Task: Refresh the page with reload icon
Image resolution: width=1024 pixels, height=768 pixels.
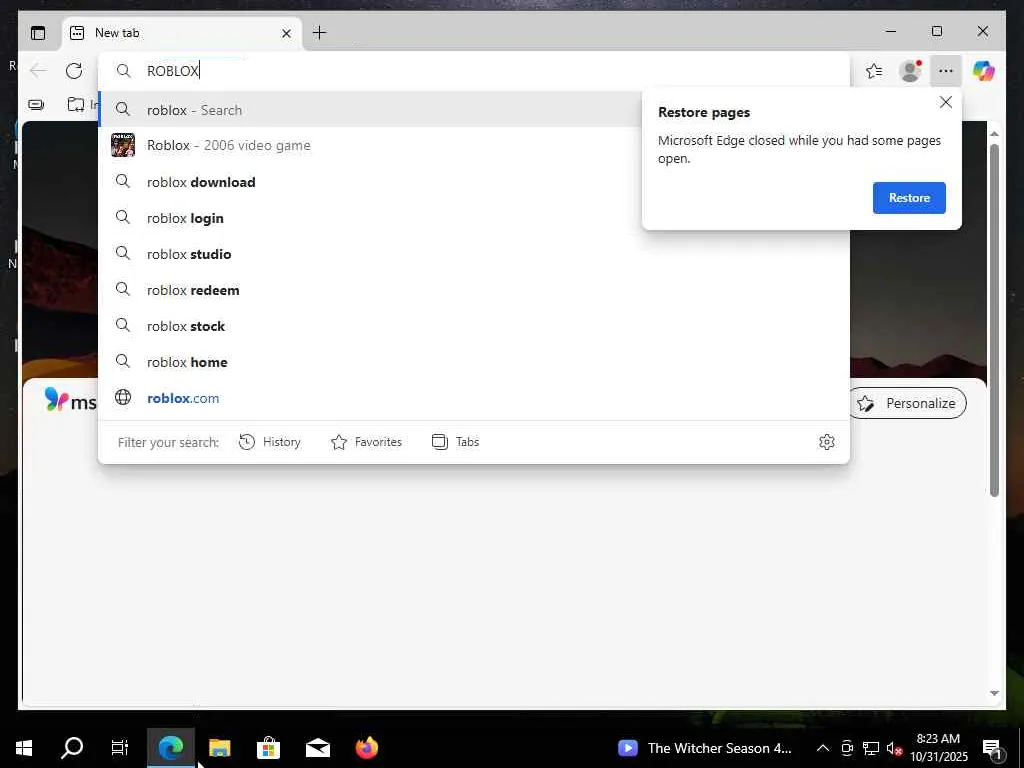Action: (74, 71)
